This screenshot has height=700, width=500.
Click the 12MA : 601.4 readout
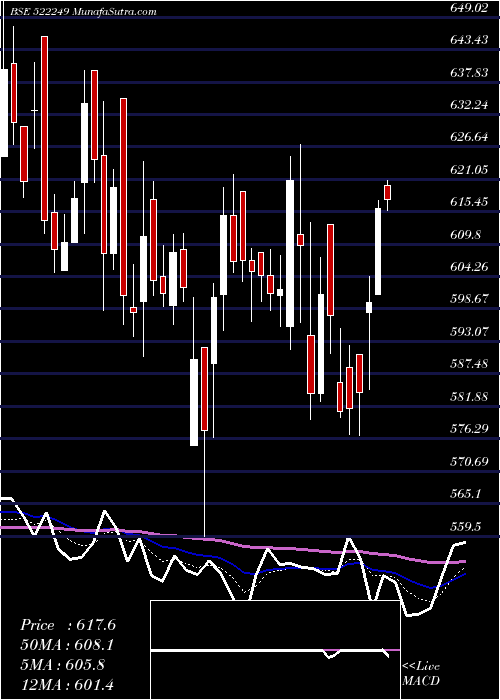(69, 684)
